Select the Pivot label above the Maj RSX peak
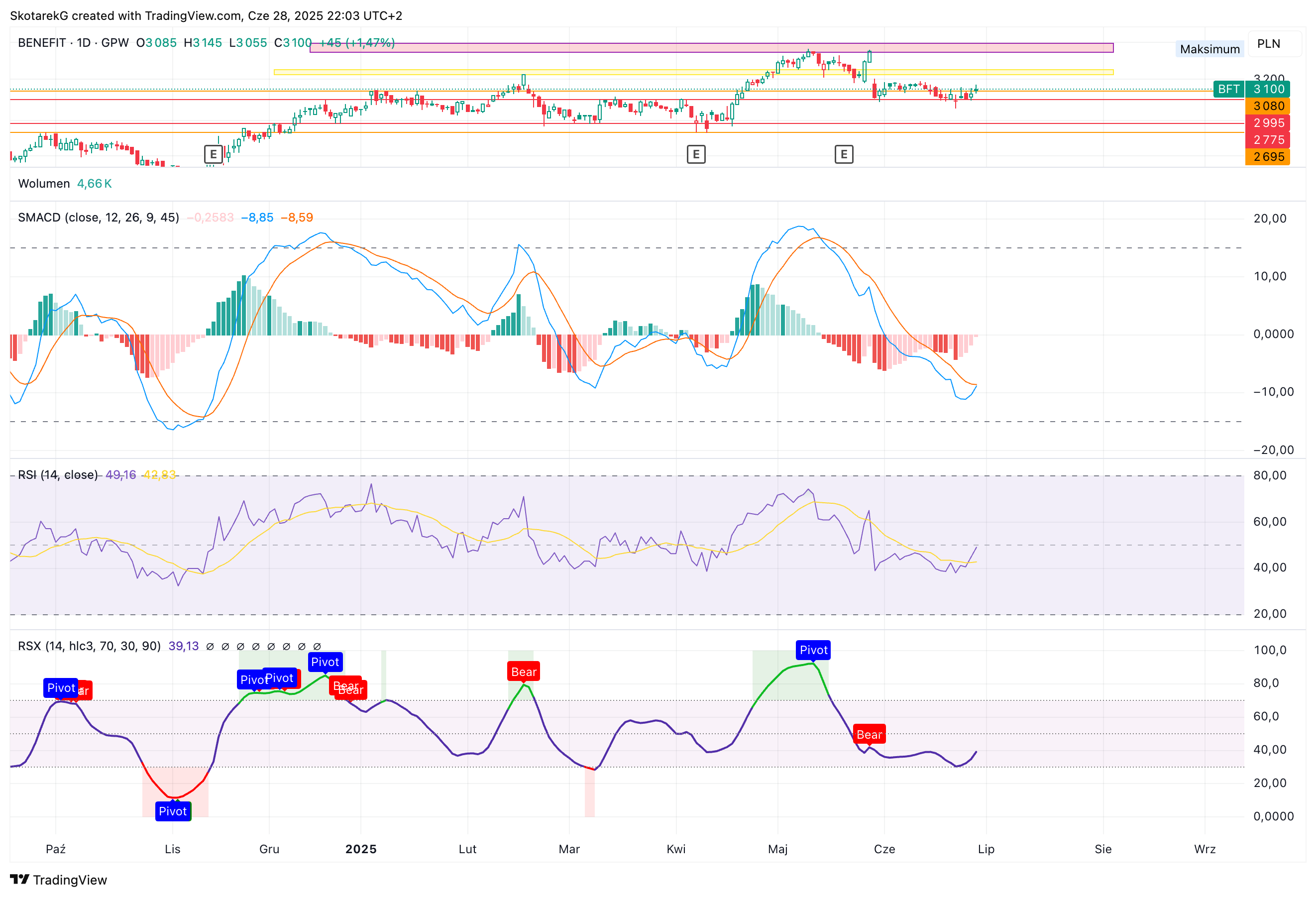Image resolution: width=1316 pixels, height=897 pixels. tap(813, 650)
